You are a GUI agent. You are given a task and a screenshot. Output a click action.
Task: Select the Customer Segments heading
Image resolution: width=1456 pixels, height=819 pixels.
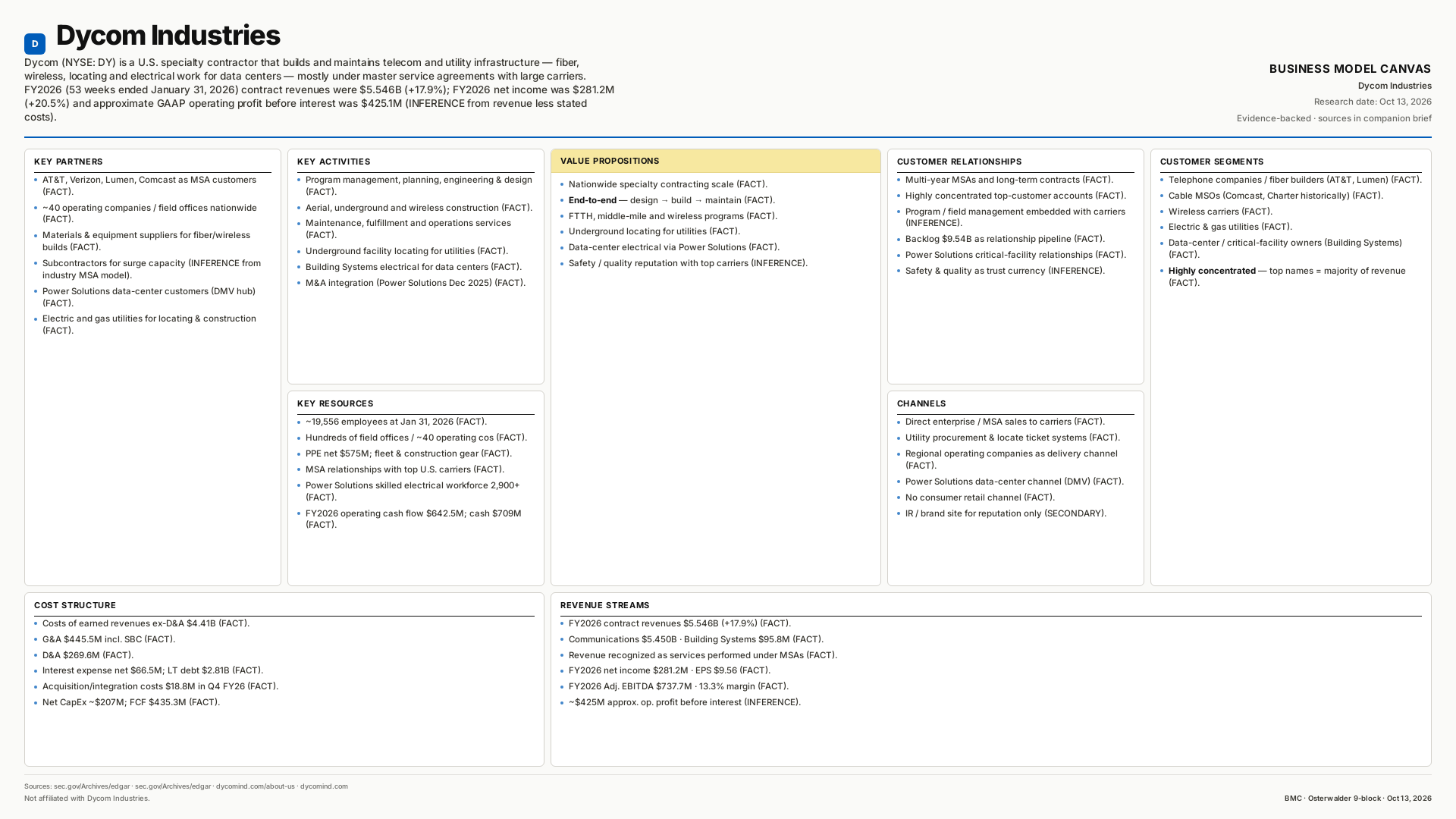point(1212,162)
